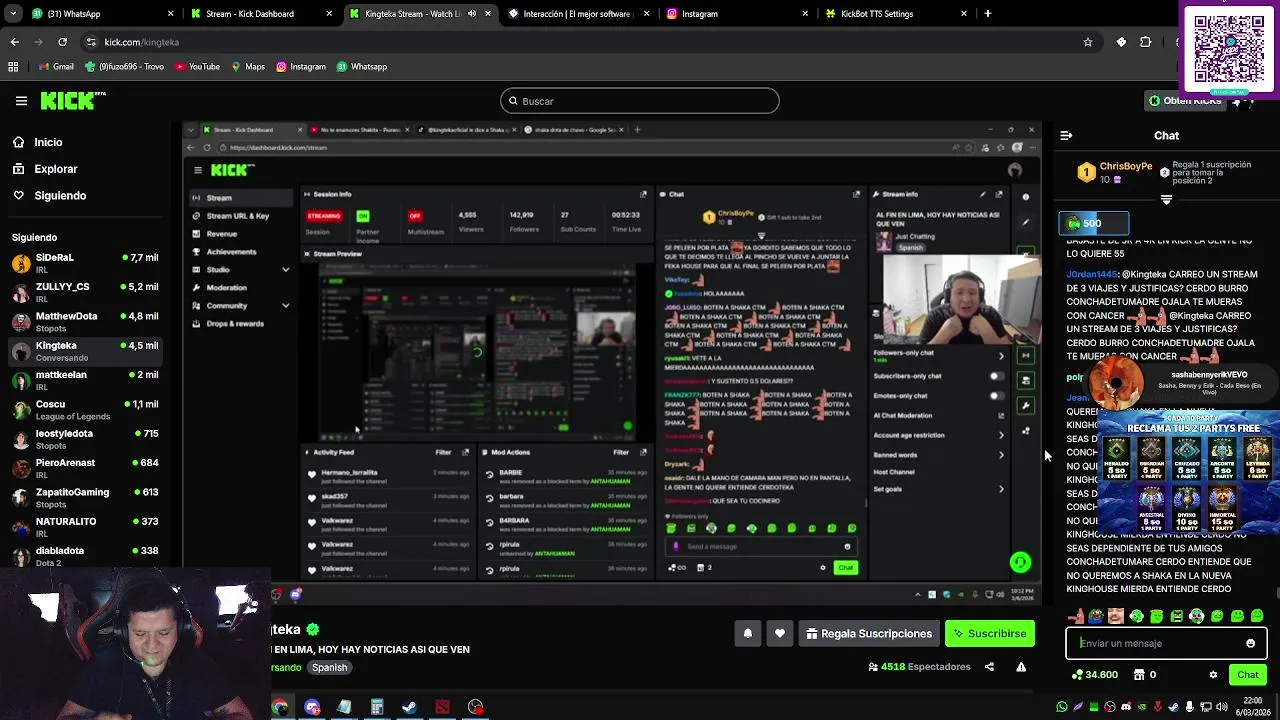This screenshot has width=1280, height=720.
Task: Open Siguiendo in Kick sidebar
Action: click(60, 196)
